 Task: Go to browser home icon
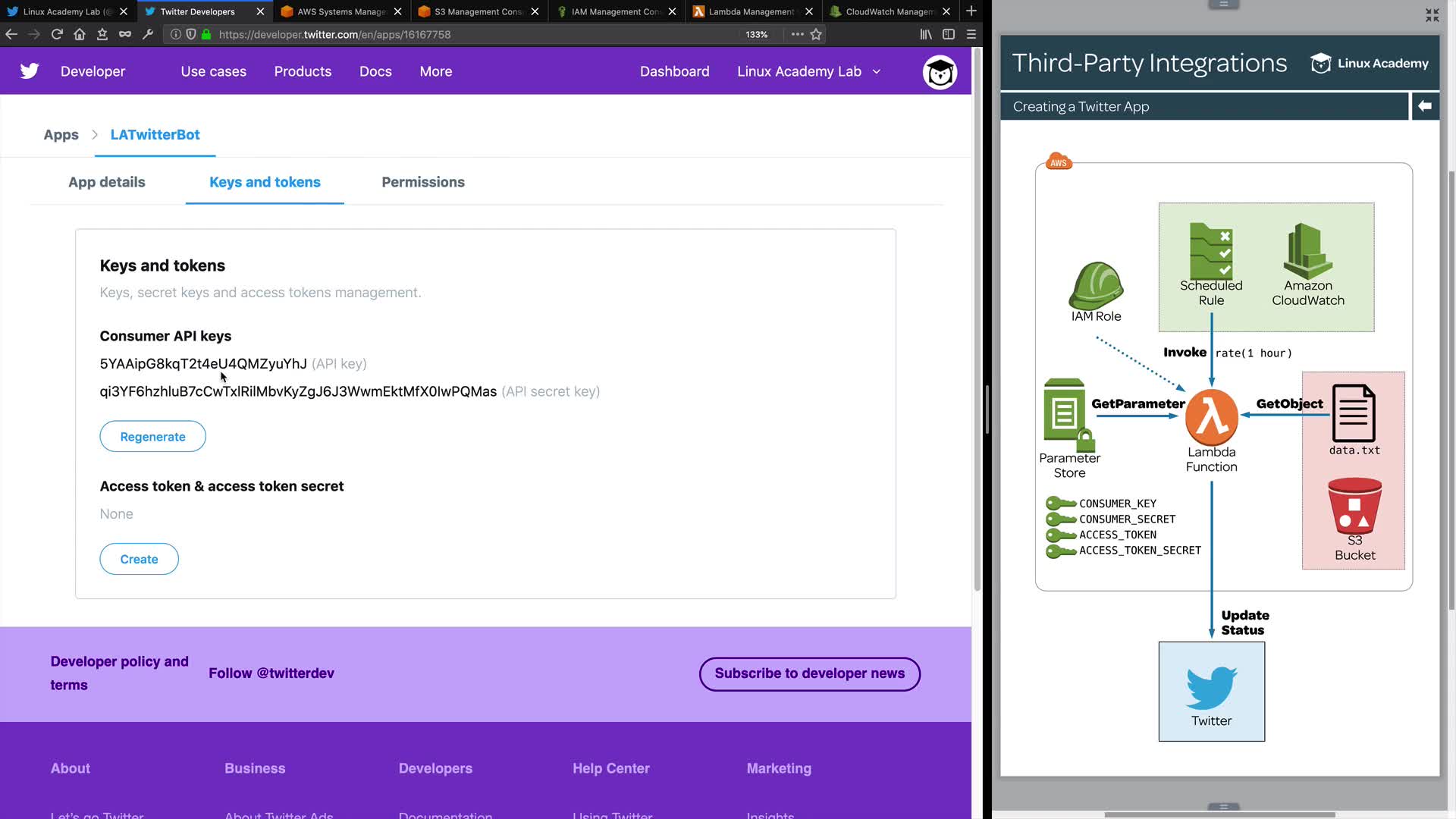[80, 34]
